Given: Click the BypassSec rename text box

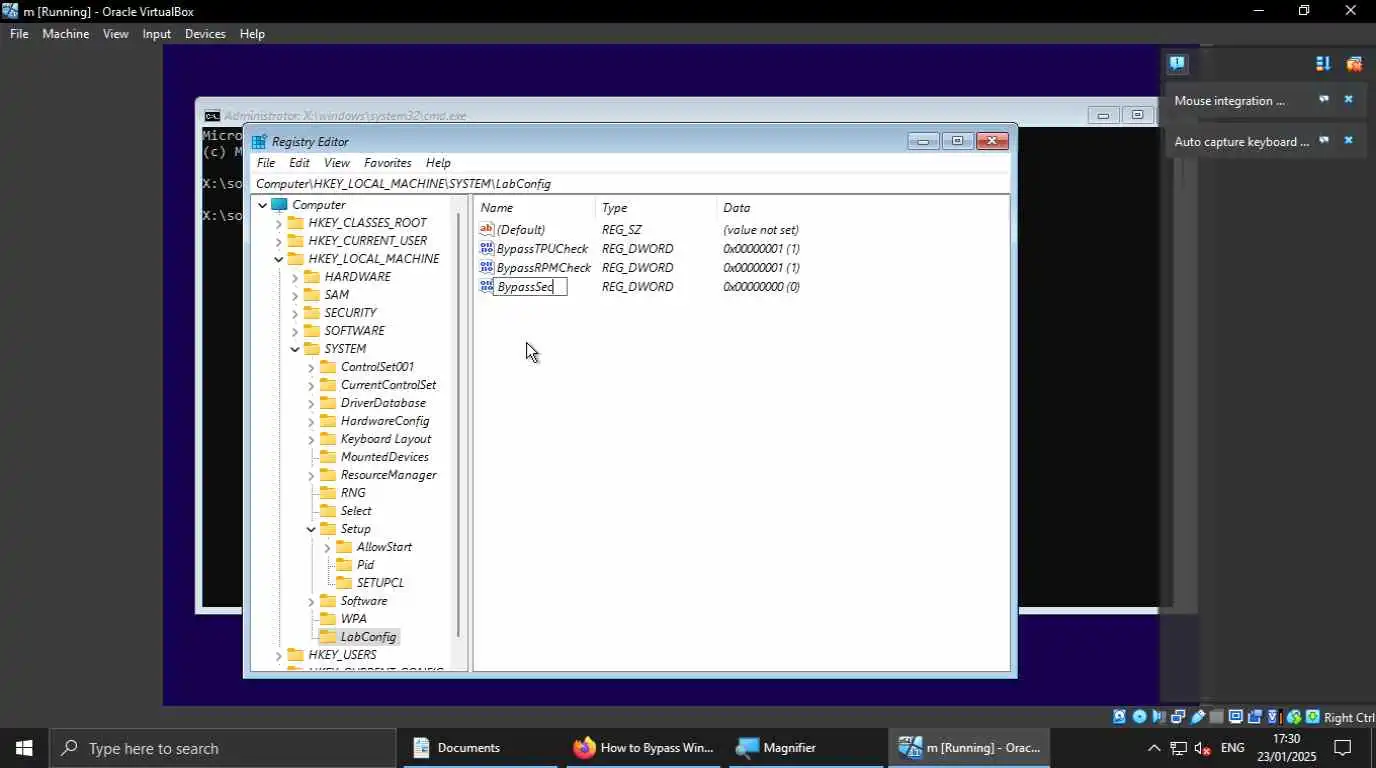Looking at the screenshot, I should click(x=530, y=286).
